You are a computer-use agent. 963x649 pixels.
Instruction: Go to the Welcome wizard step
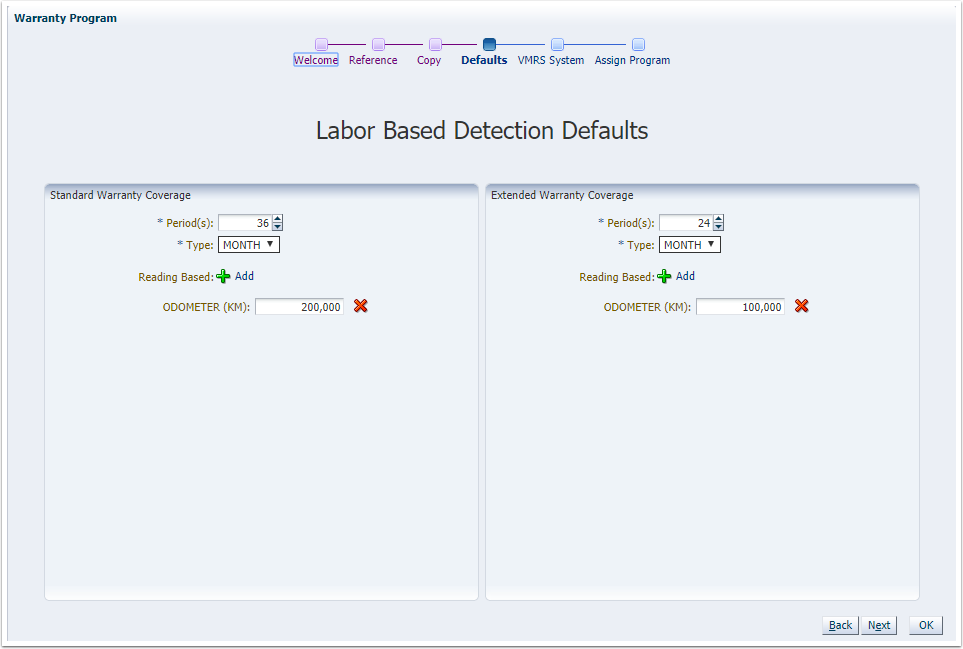(316, 60)
